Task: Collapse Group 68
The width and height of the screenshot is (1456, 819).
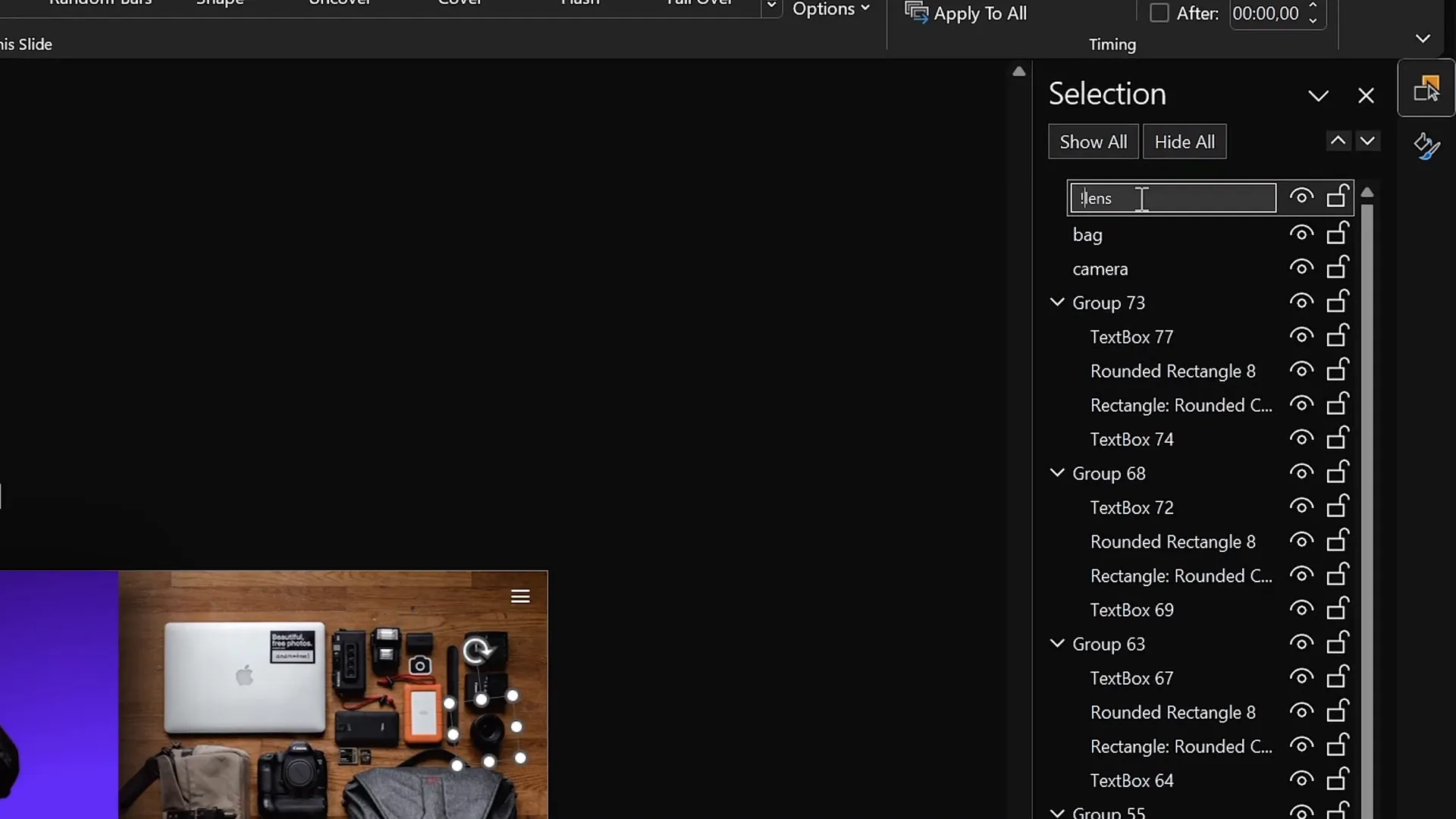Action: click(x=1057, y=472)
